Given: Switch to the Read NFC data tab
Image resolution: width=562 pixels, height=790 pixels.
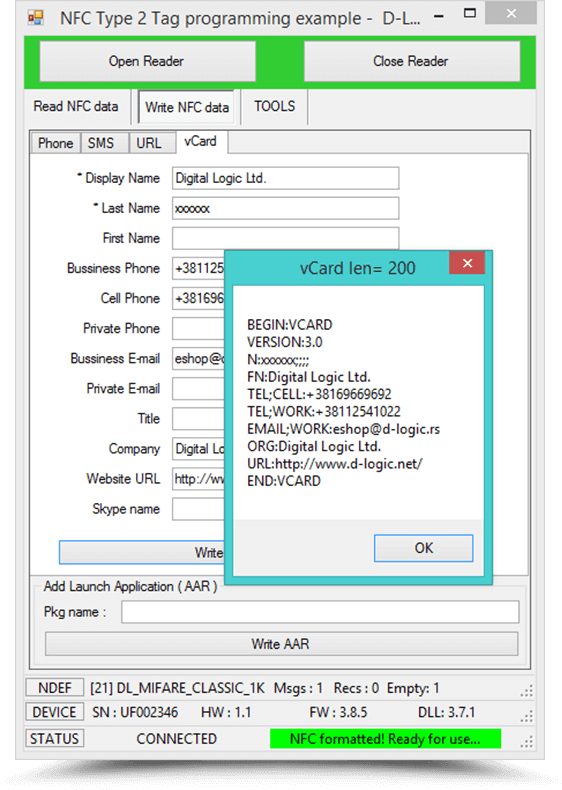Looking at the screenshot, I should point(76,106).
